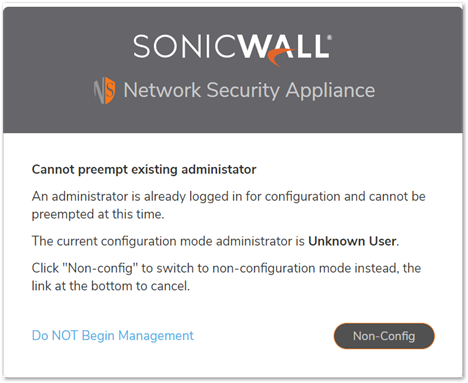Click the registered trademark symbol by the logo
Image resolution: width=468 pixels, height=383 pixels.
point(329,38)
